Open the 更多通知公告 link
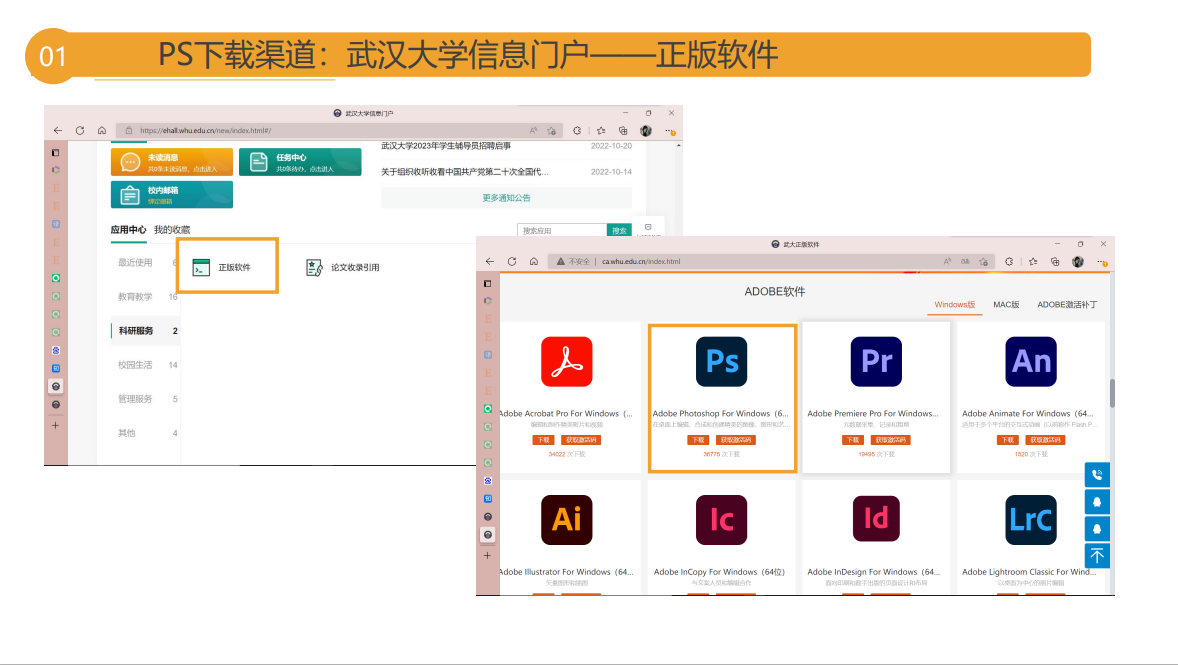This screenshot has height=665, width=1178. (506, 198)
